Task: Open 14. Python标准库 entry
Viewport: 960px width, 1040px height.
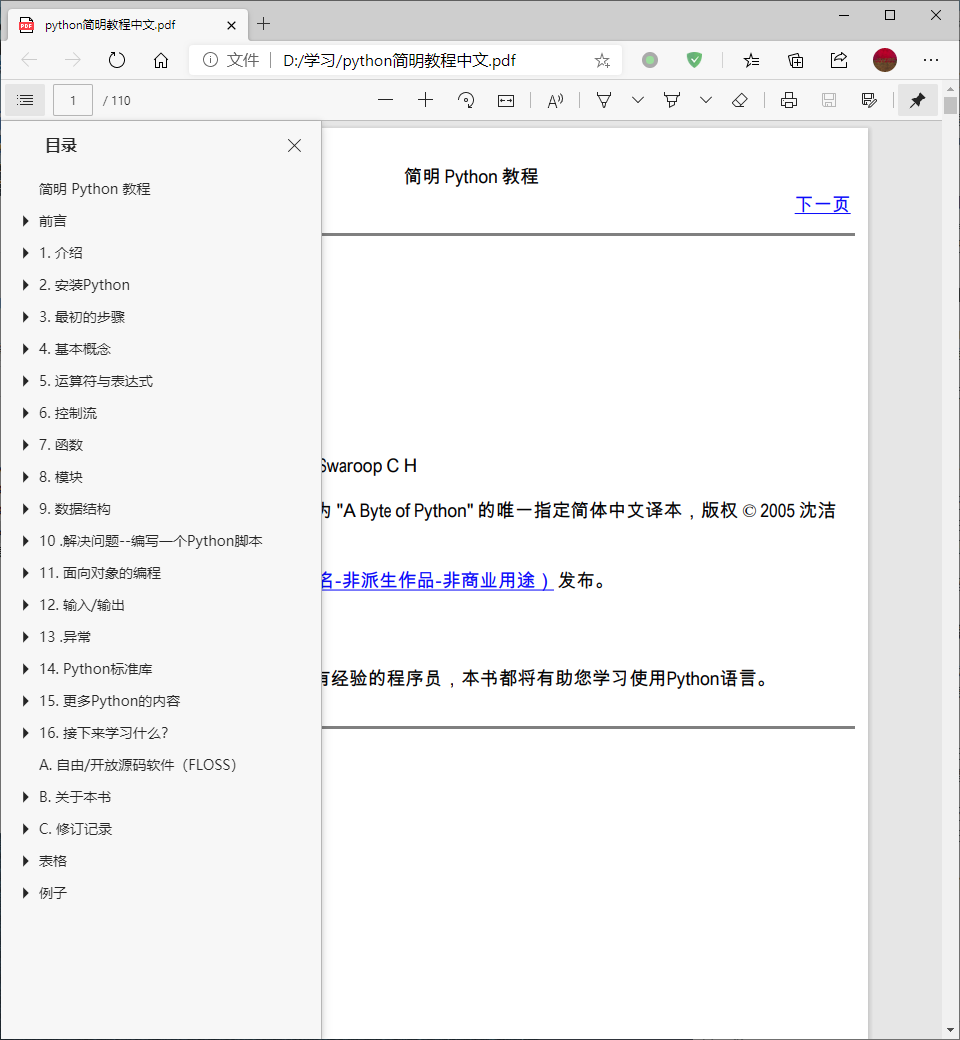Action: coord(96,669)
